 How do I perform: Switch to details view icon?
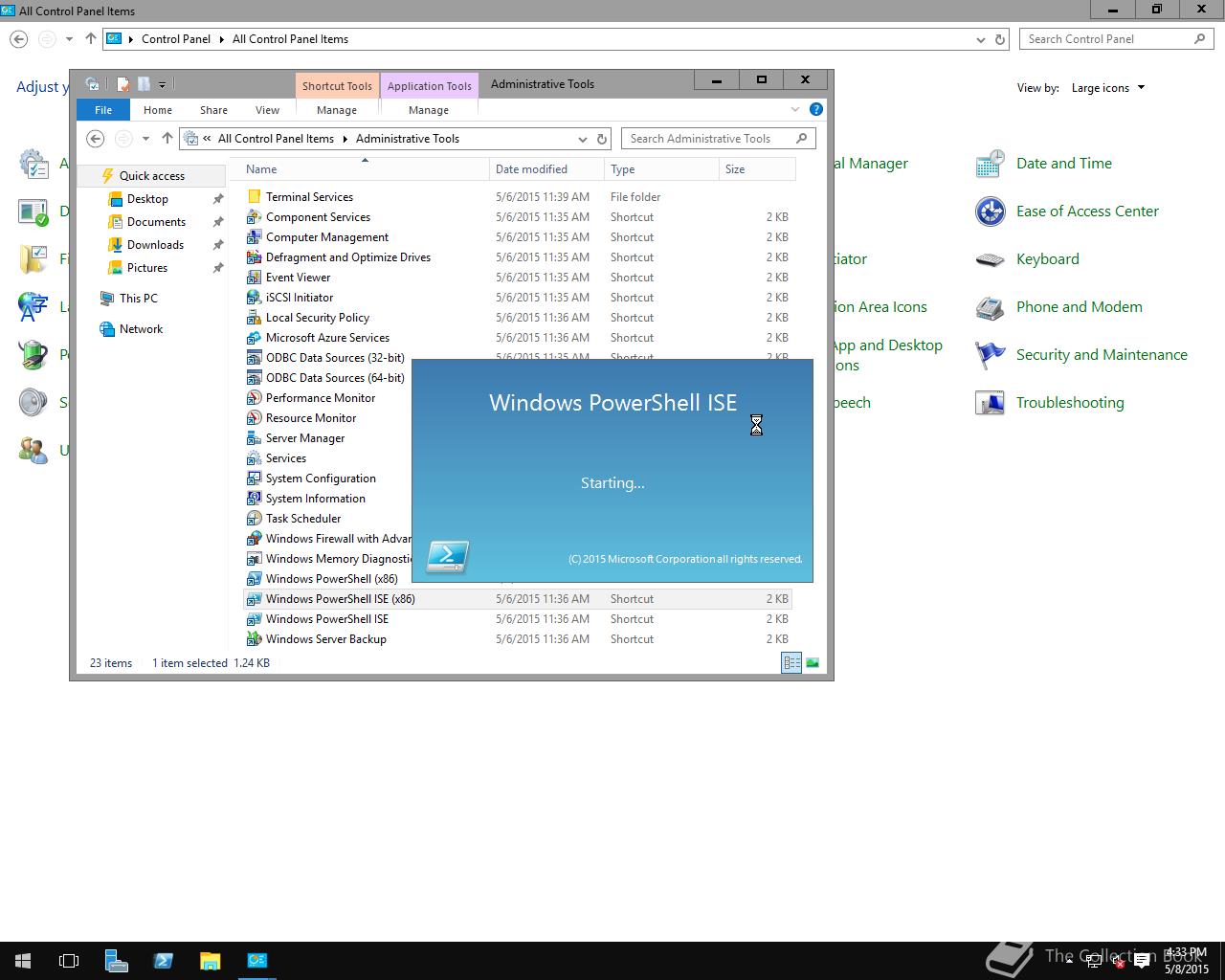(791, 662)
